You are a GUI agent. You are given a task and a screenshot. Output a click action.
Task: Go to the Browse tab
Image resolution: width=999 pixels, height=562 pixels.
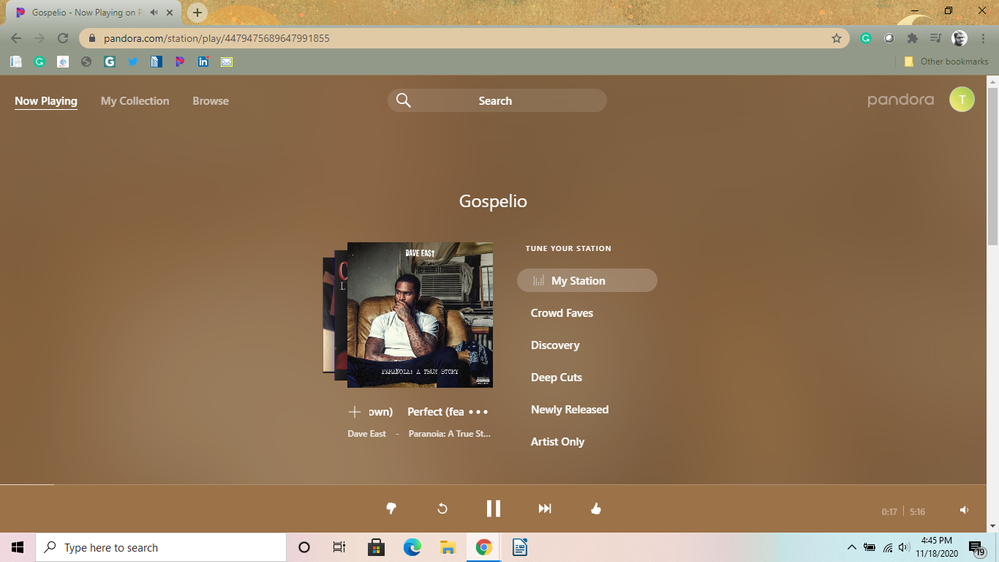pyautogui.click(x=211, y=101)
